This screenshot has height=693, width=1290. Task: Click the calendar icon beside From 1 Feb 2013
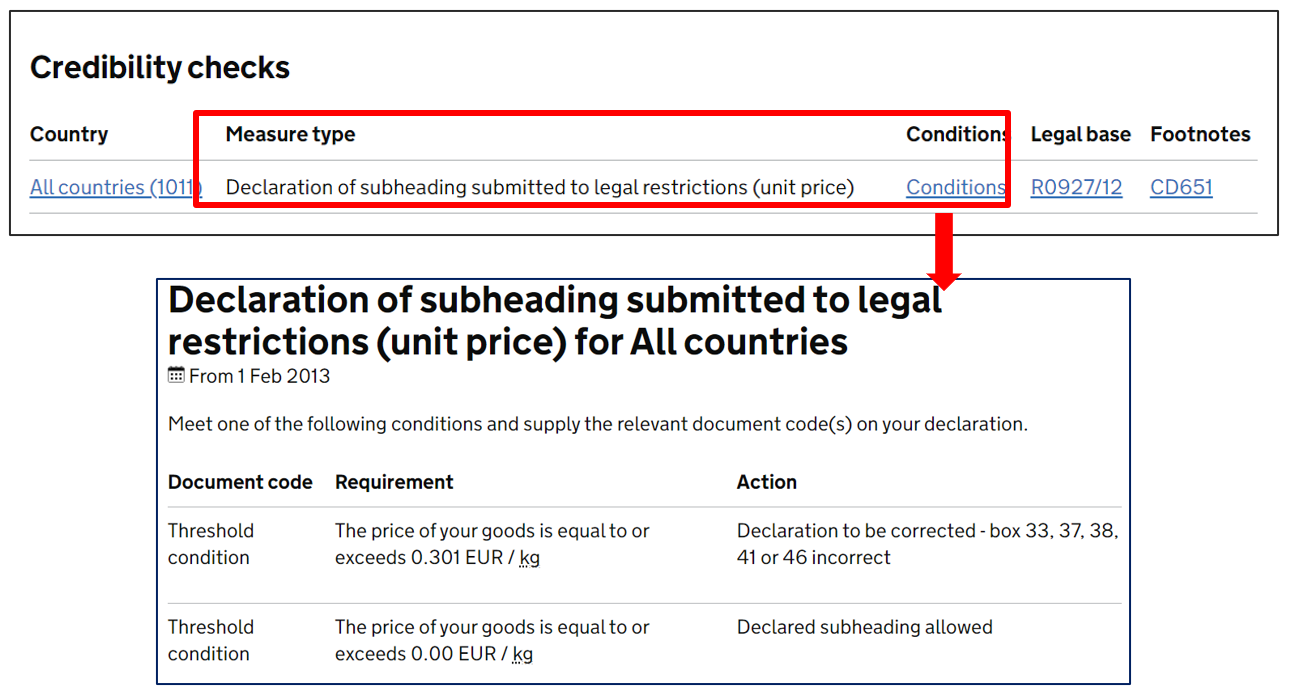176,376
